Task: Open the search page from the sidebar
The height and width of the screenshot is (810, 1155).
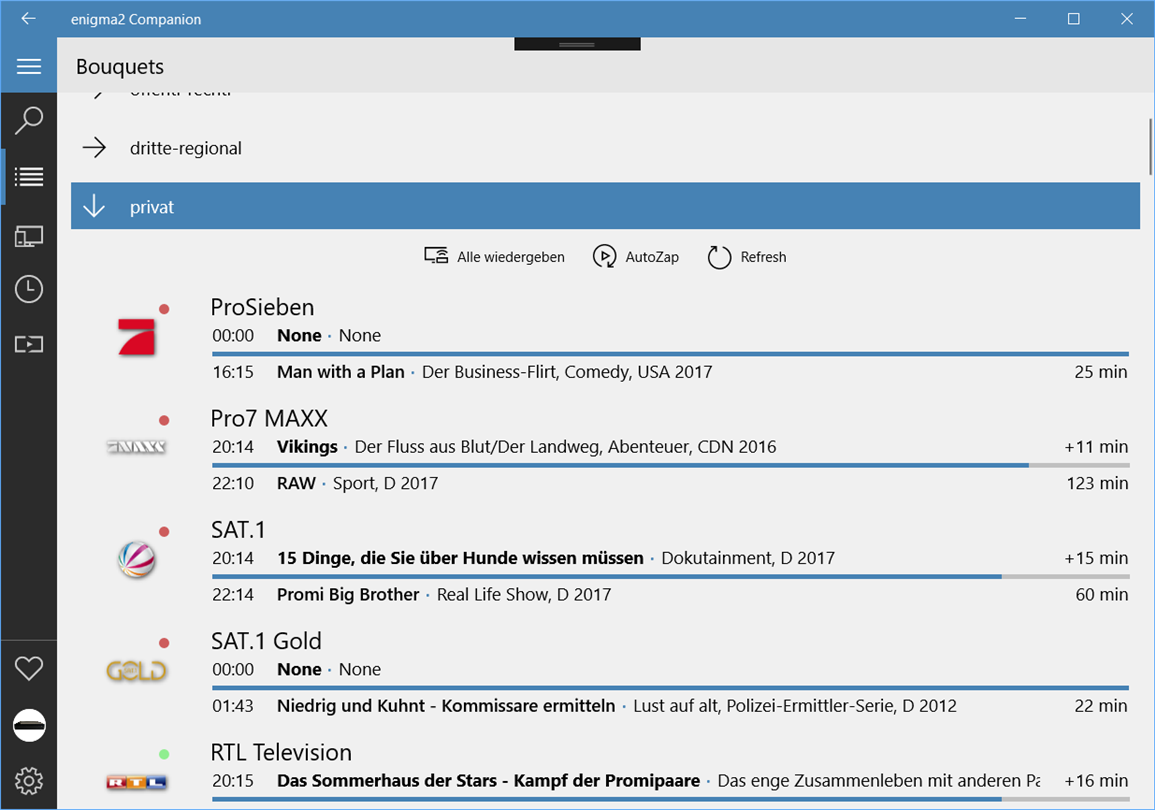Action: pos(29,120)
